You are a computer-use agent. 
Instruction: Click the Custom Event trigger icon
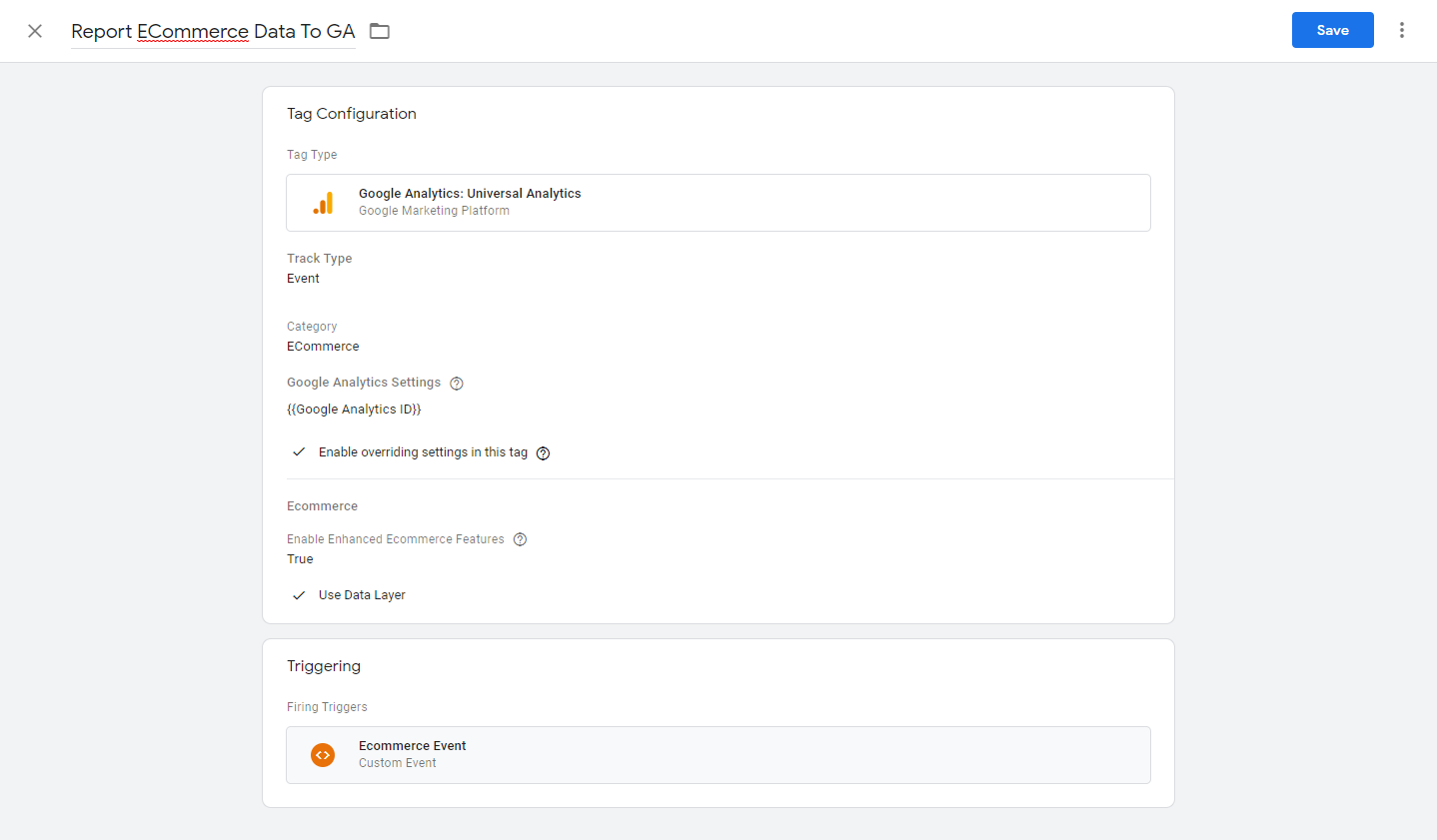pyautogui.click(x=323, y=754)
